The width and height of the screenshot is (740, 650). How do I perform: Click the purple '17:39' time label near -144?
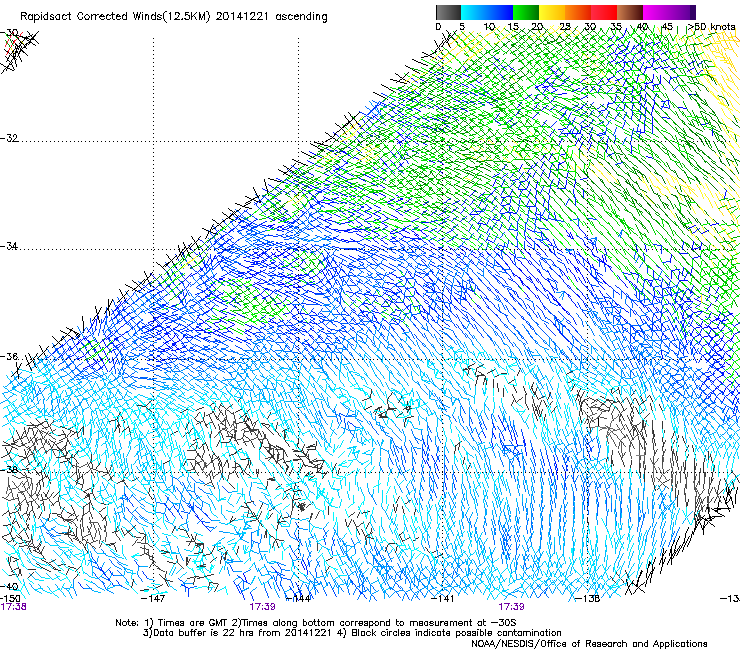pyautogui.click(x=262, y=607)
